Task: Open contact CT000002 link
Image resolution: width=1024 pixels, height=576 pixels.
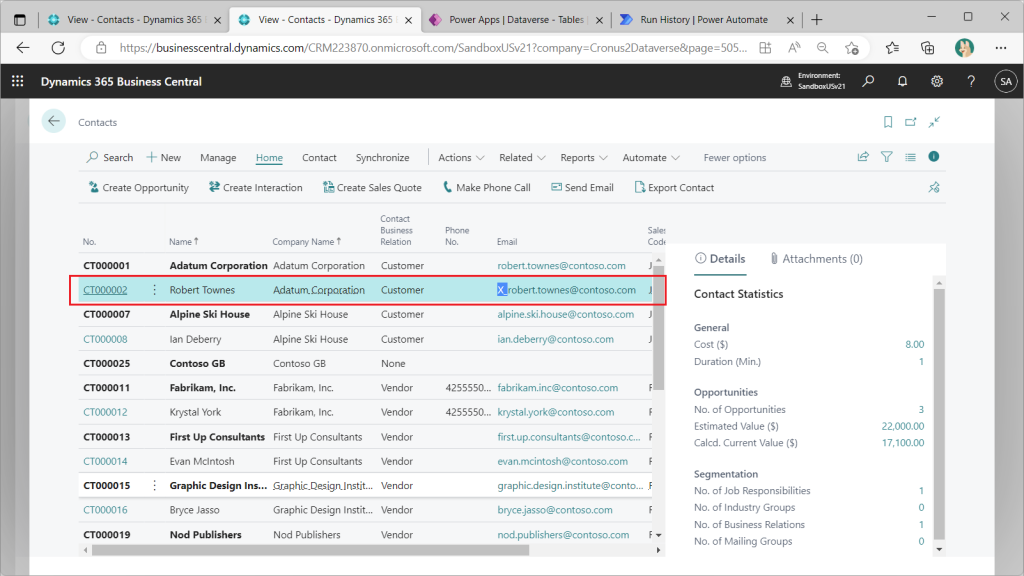Action: [x=105, y=290]
